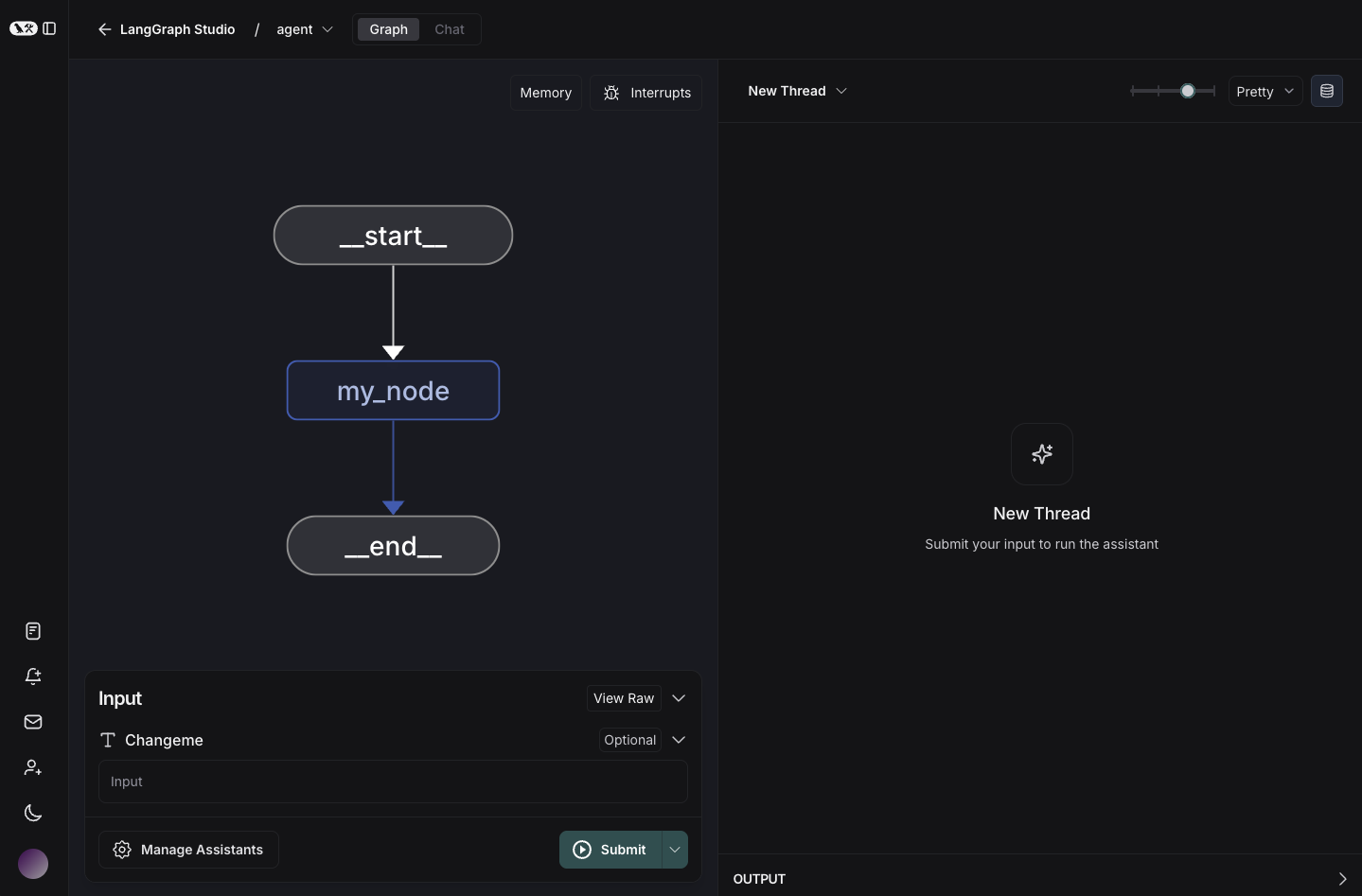The image size is (1362, 896).
Task: Toggle the left sidebar panel icon
Action: click(49, 28)
